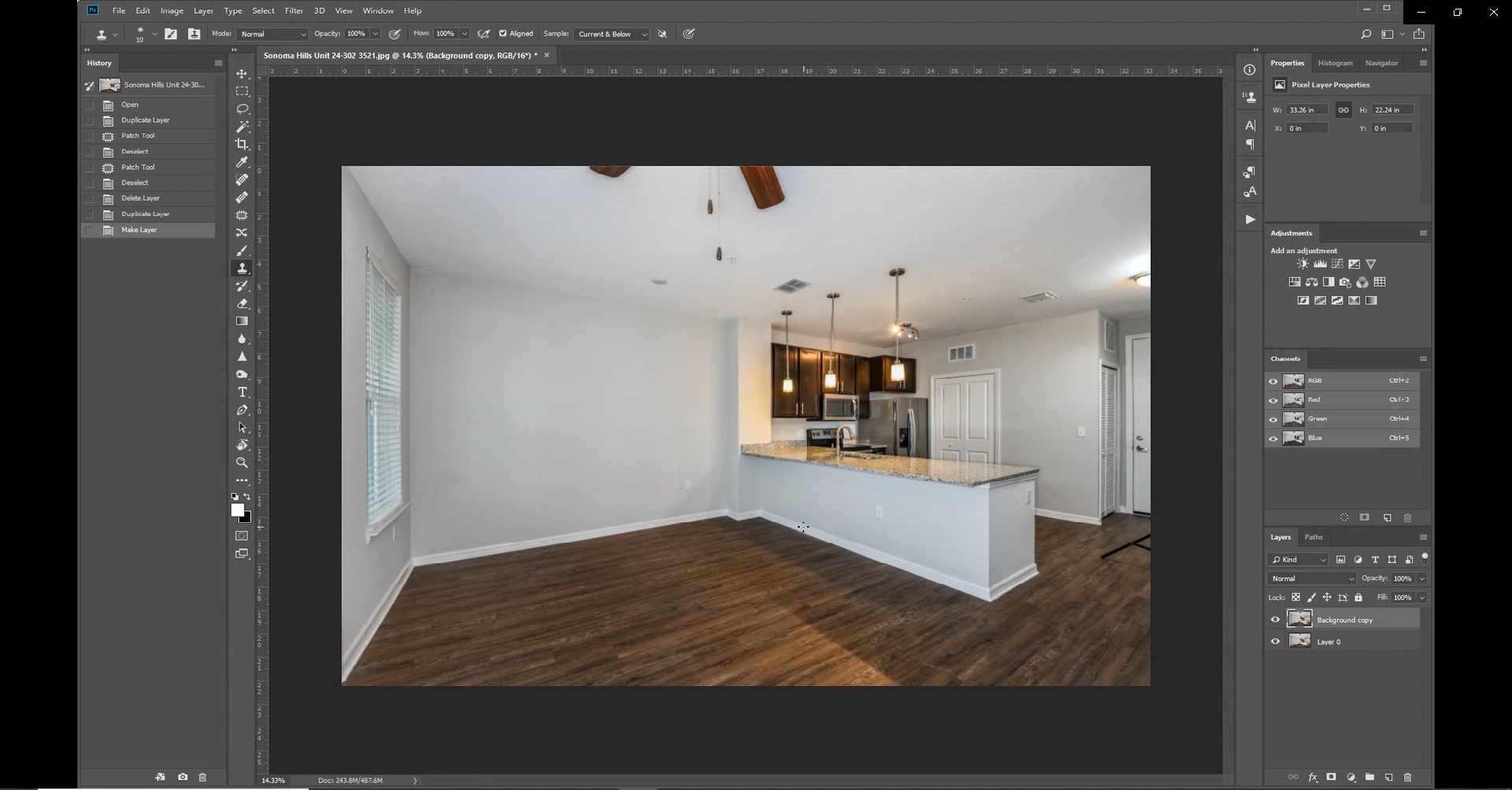The width and height of the screenshot is (1512, 790).
Task: Select the Eraser tool
Action: (242, 303)
